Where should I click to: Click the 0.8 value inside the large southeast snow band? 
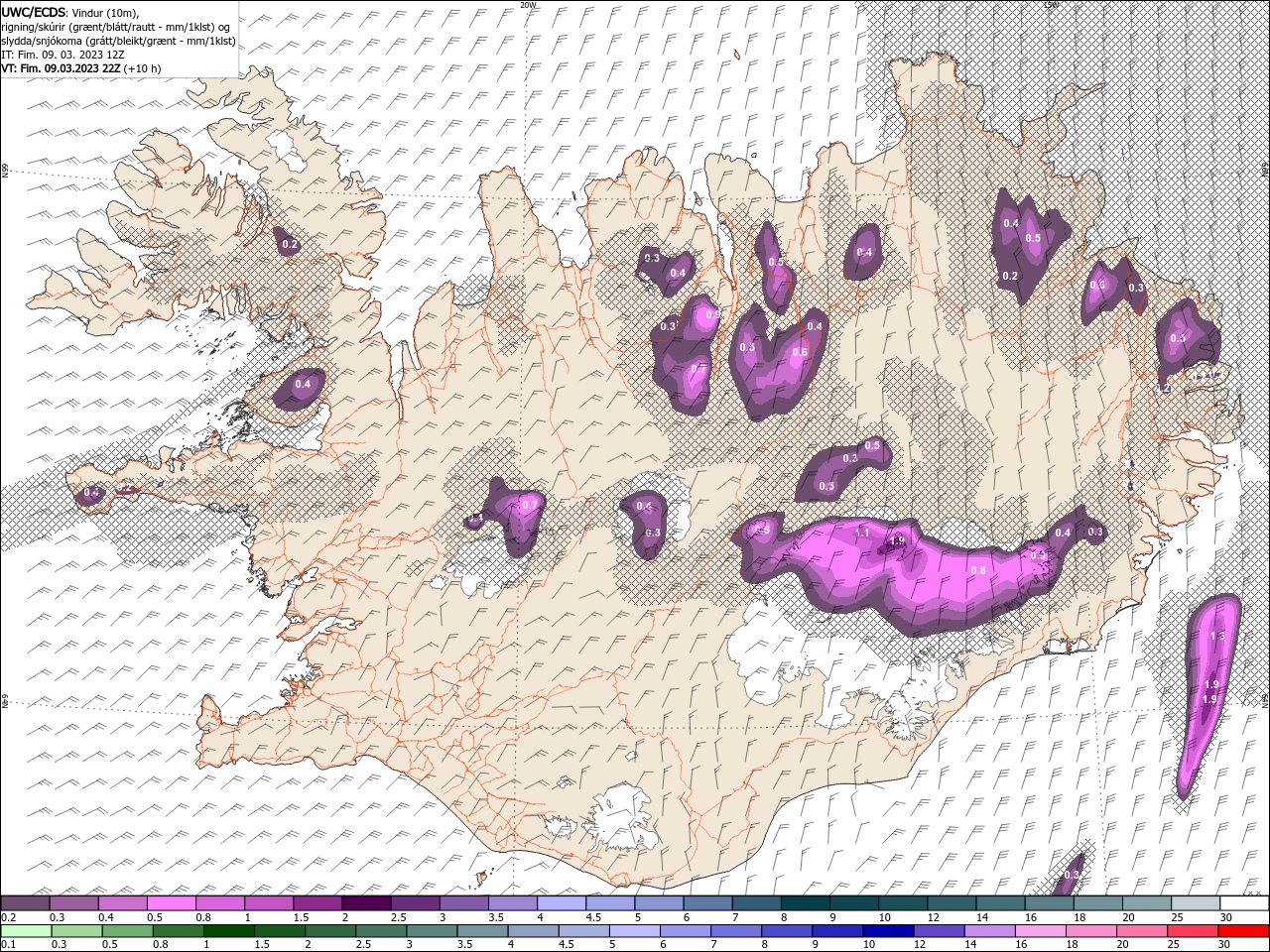(x=978, y=570)
